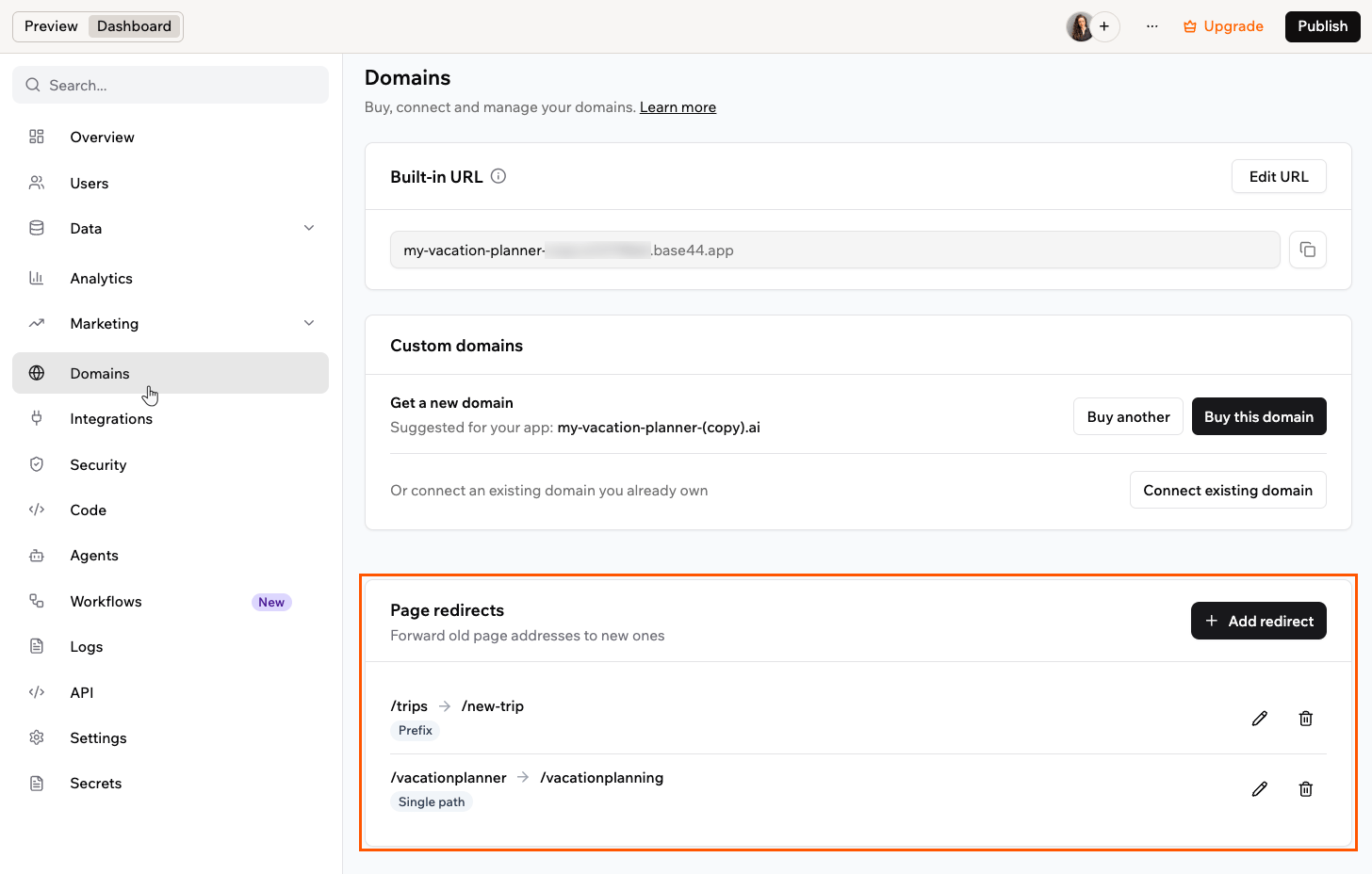This screenshot has height=874, width=1372.
Task: Click suggested domain my-vacation-planner-(copy).ai
Action: point(659,427)
